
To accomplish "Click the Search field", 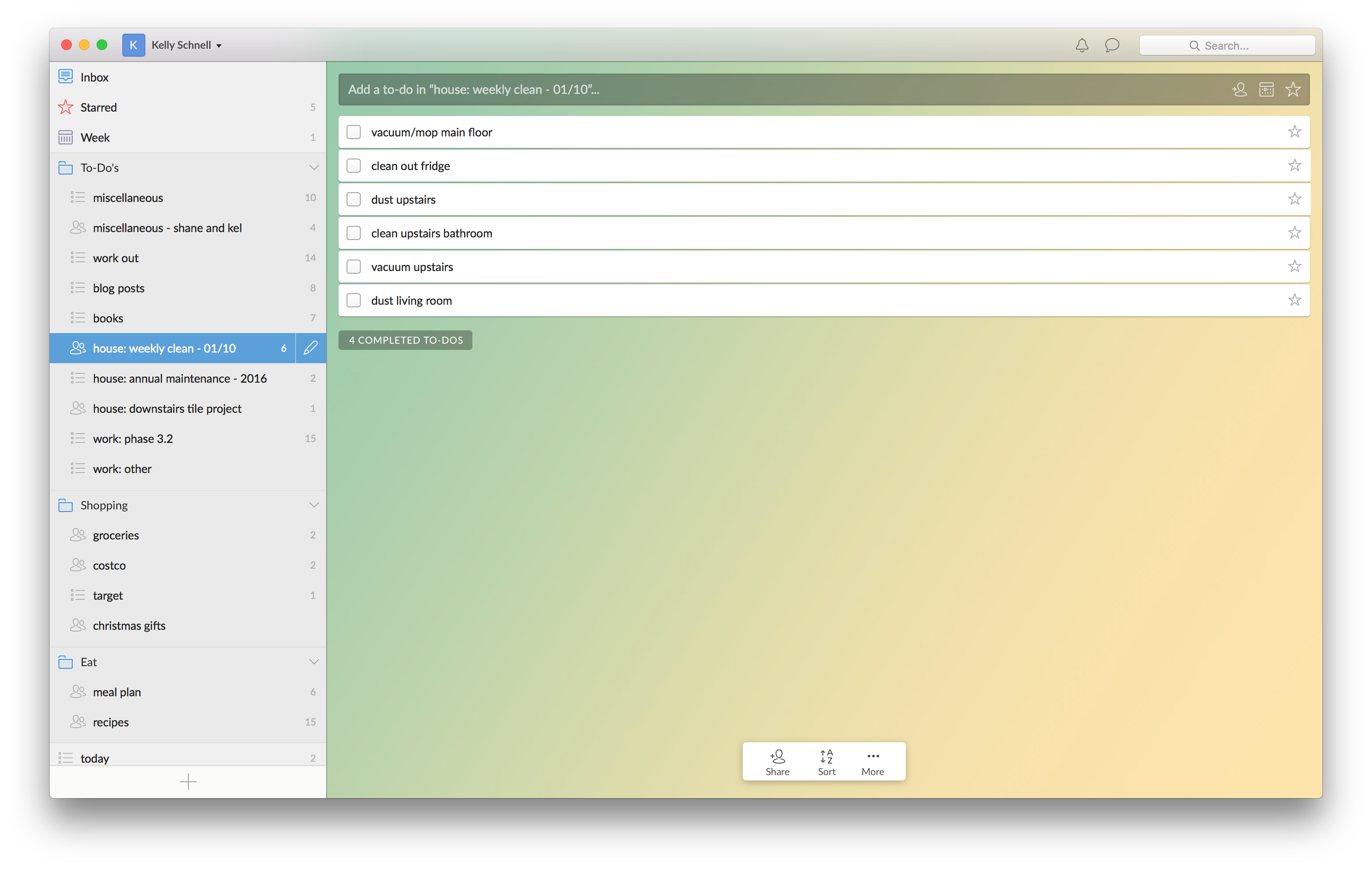I will (x=1226, y=46).
